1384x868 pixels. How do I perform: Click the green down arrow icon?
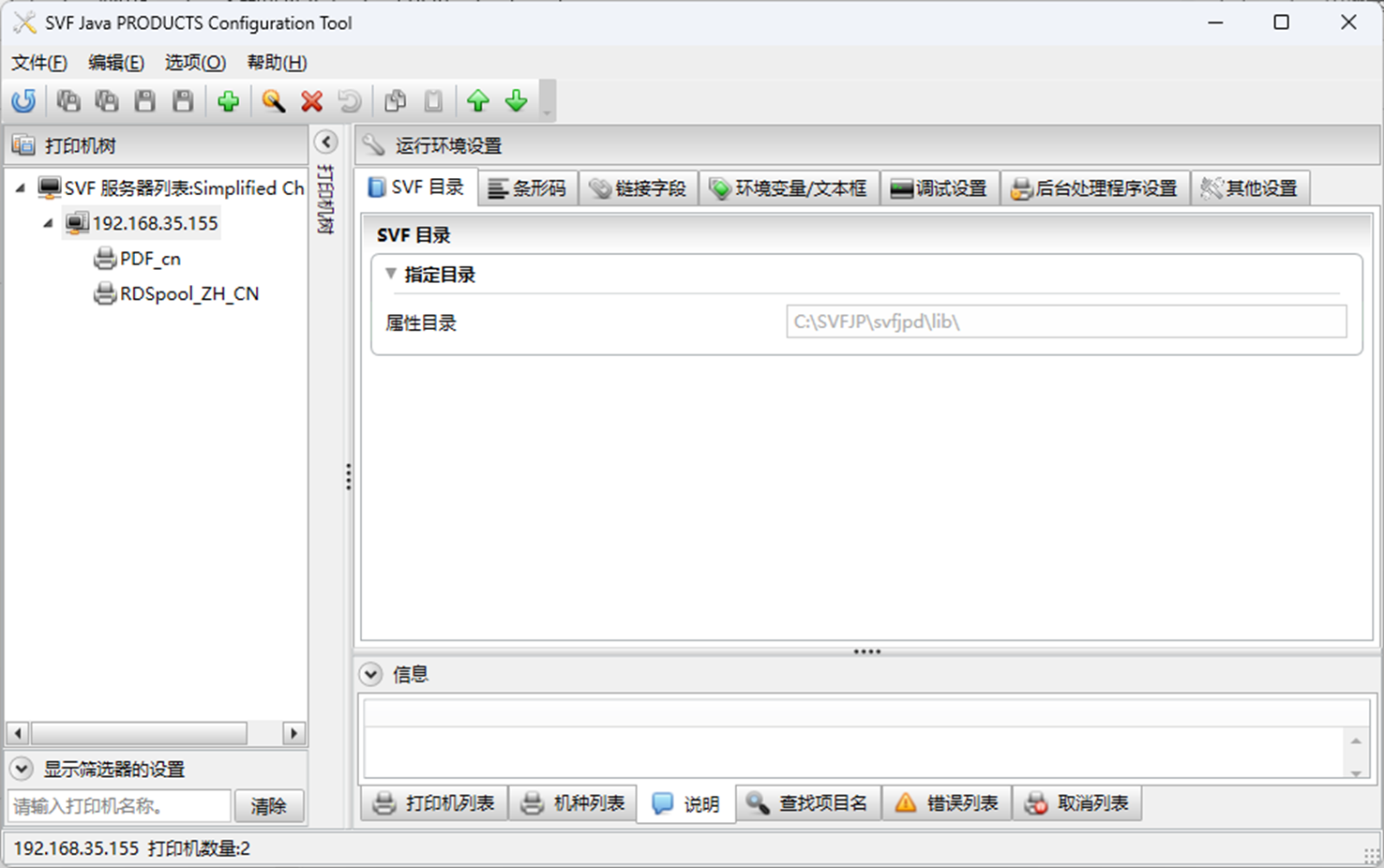pyautogui.click(x=516, y=101)
